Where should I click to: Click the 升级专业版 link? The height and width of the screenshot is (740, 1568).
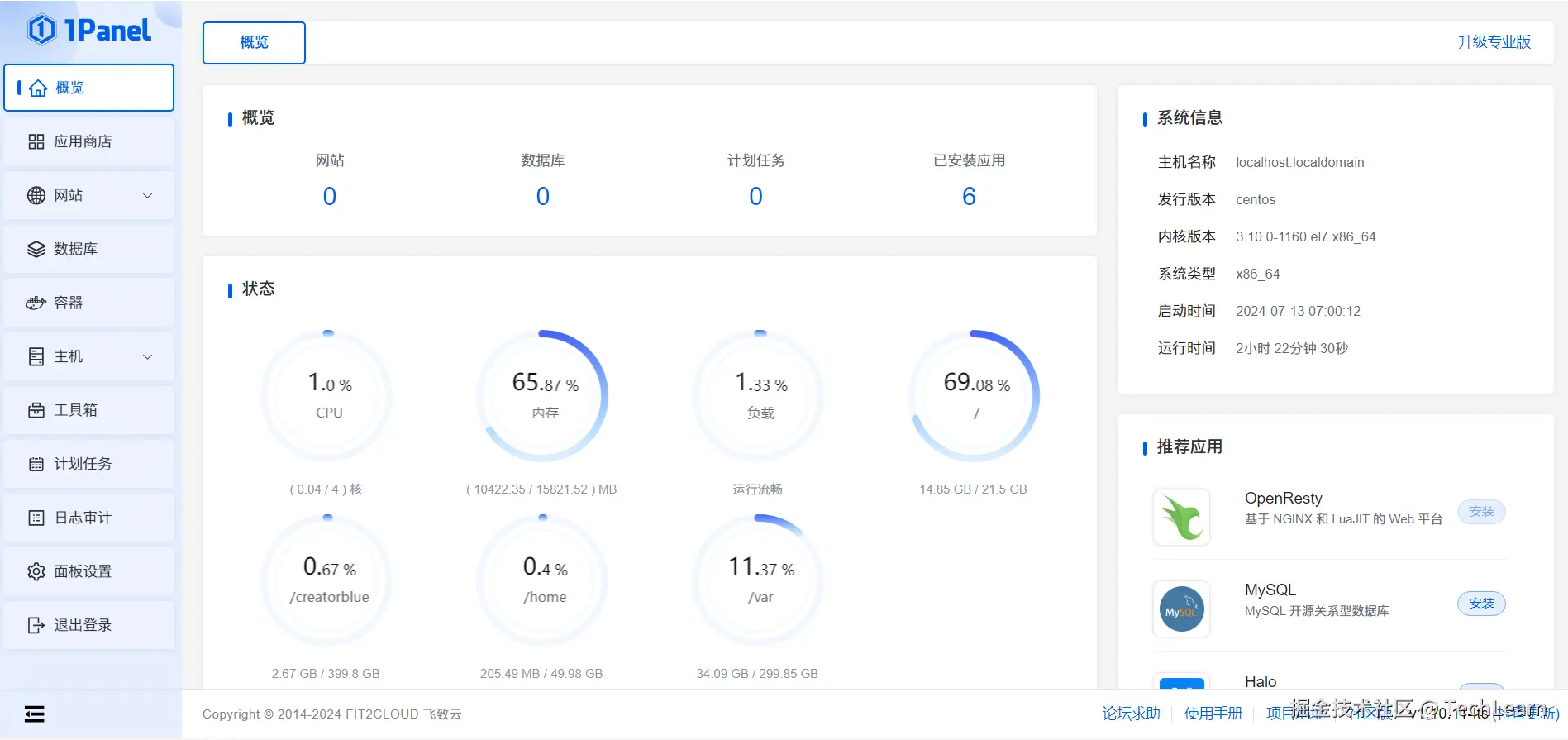1494,42
